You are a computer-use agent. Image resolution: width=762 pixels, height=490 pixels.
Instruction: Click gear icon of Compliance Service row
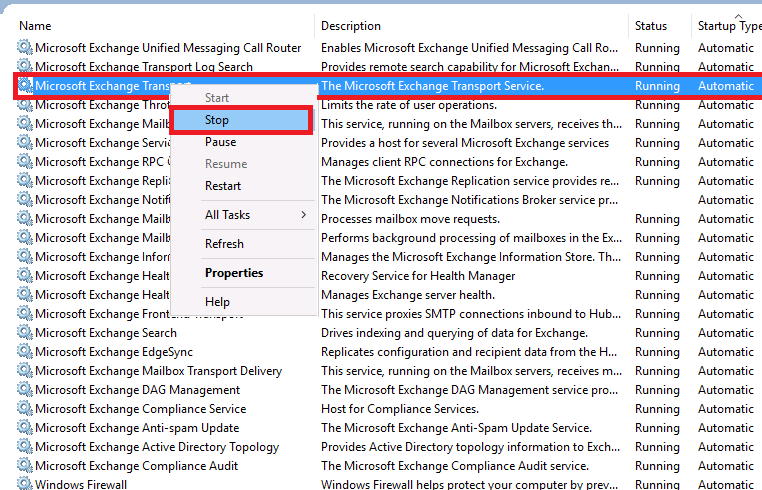24,409
